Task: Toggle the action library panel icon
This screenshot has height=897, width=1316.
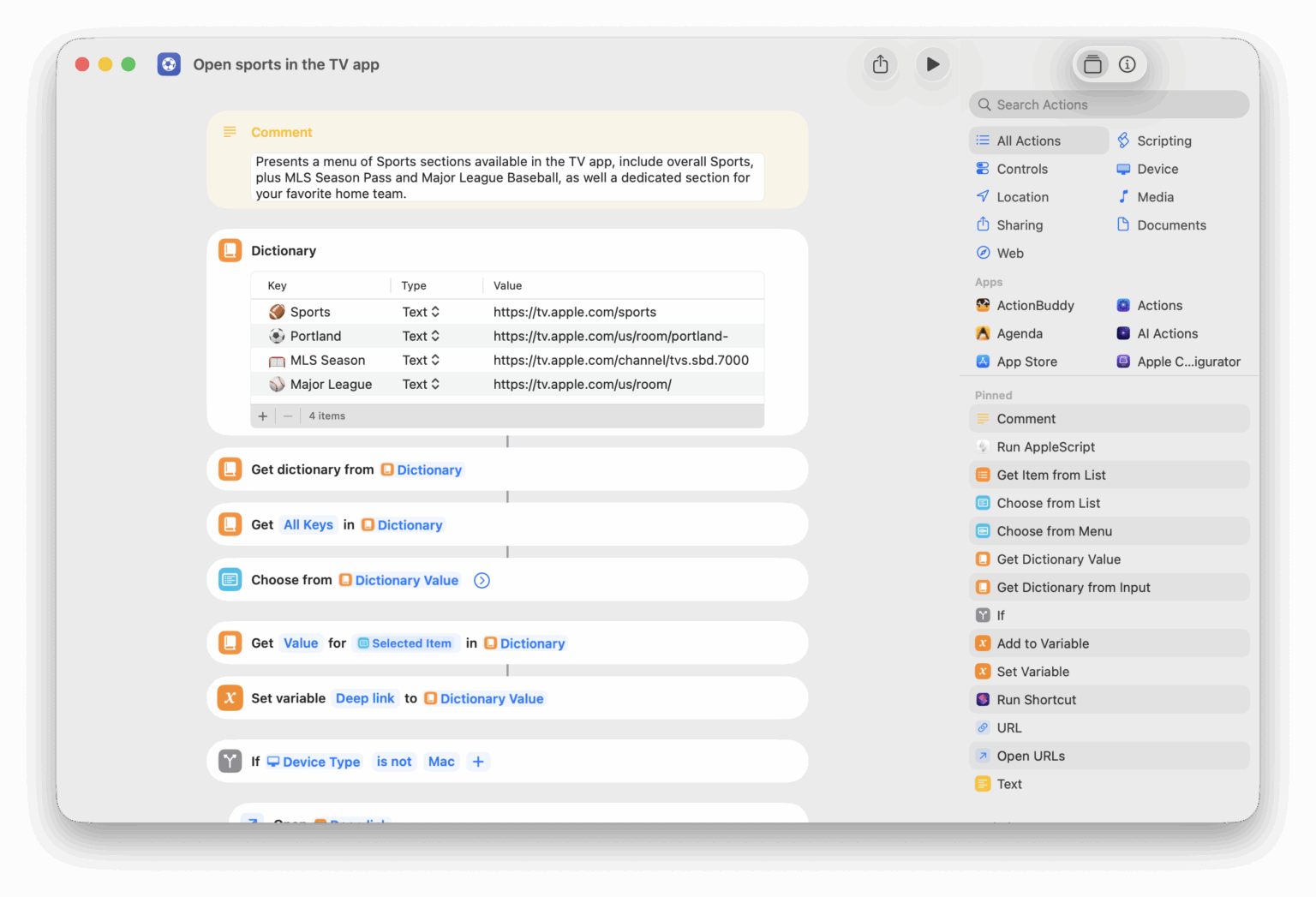Action: tap(1092, 64)
